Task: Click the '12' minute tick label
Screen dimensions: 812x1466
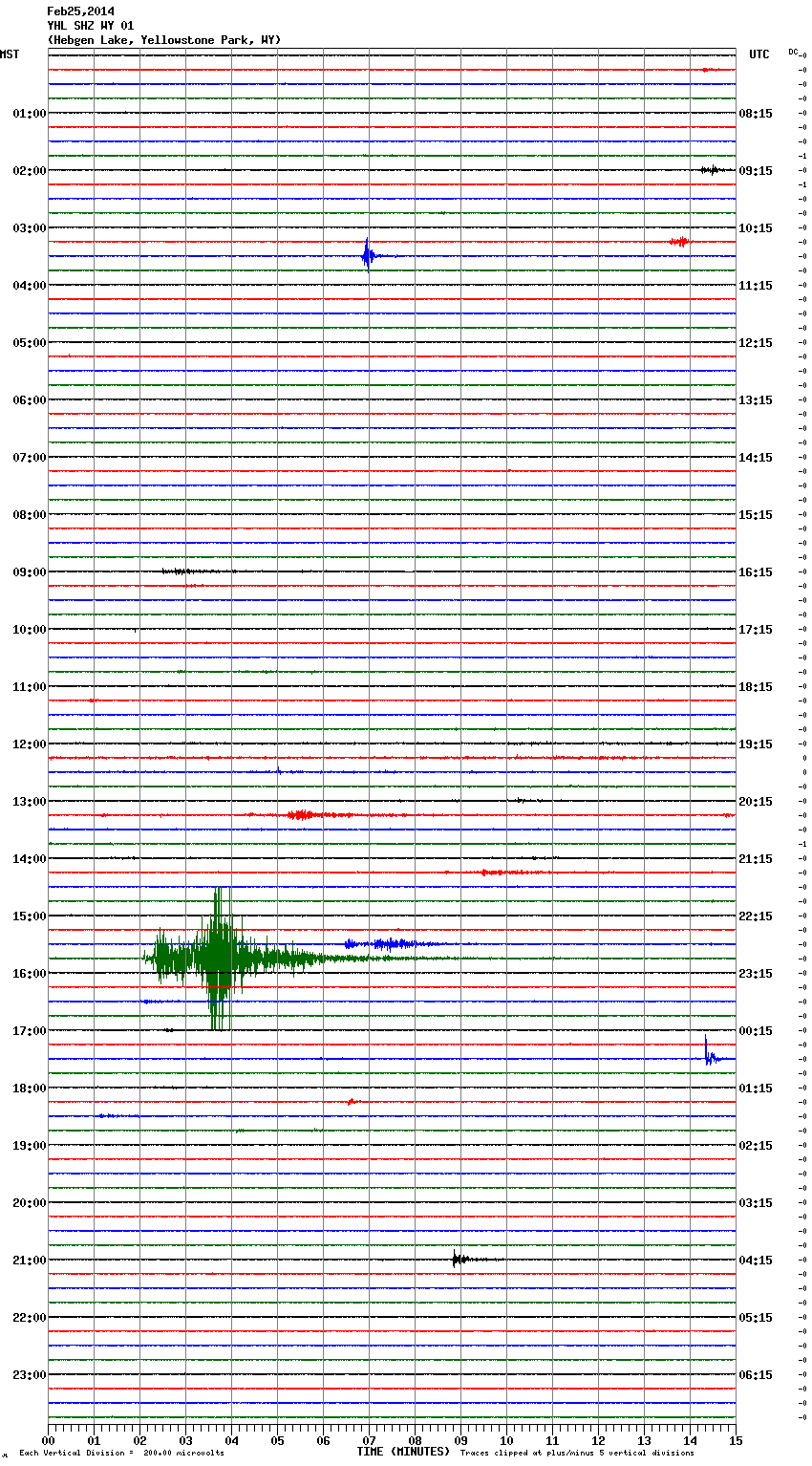Action: coord(599,1440)
